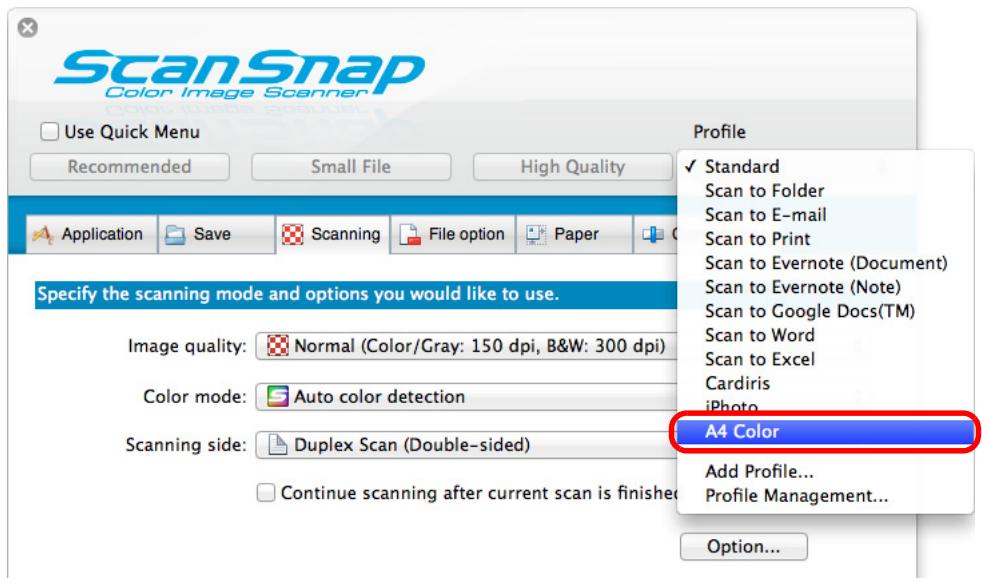989x582 pixels.
Task: Click the Image quality: label
Action: coord(187,346)
